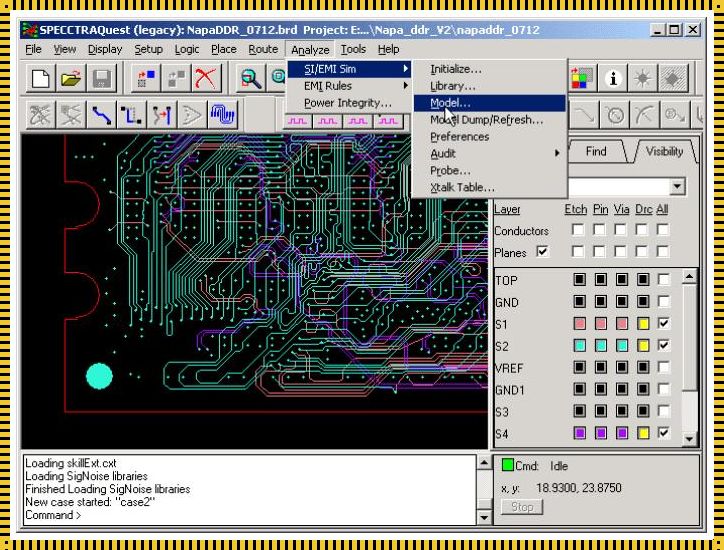The width and height of the screenshot is (724, 550).
Task: Select the blue add connect route tool
Action: click(x=102, y=115)
